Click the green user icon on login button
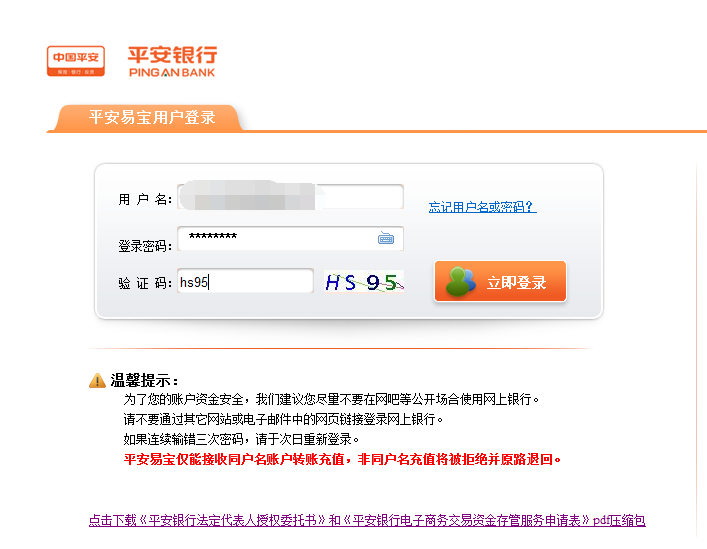Screen dimensions: 707x549 point(460,281)
